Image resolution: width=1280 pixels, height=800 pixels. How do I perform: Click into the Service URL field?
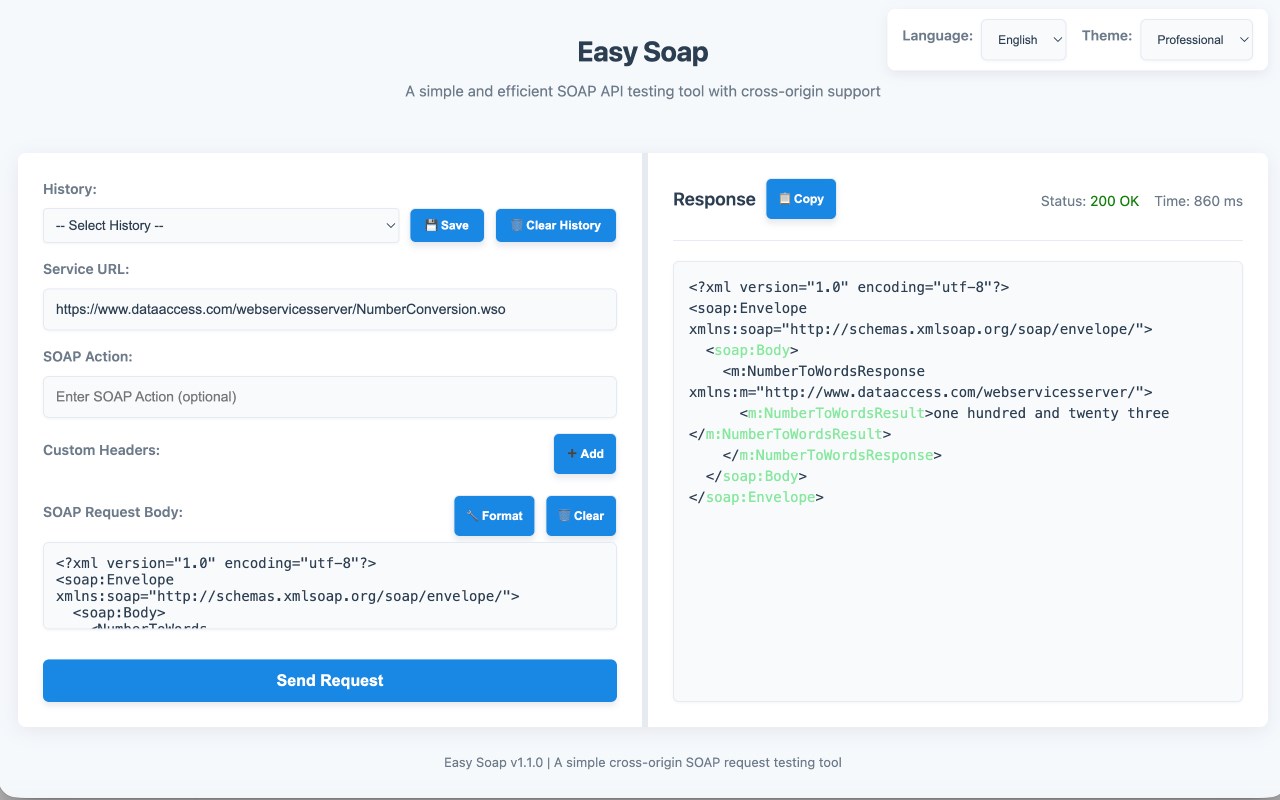coord(330,310)
